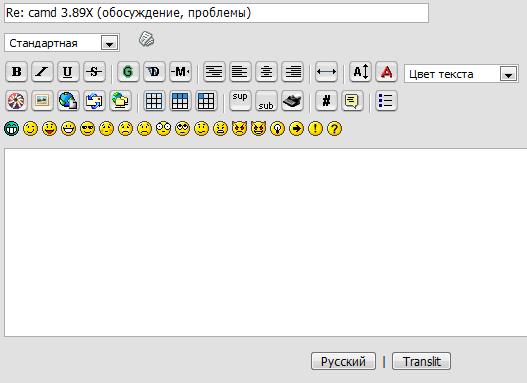Insert an image tag
Image resolution: width=527 pixels, height=383 pixels.
(42, 100)
